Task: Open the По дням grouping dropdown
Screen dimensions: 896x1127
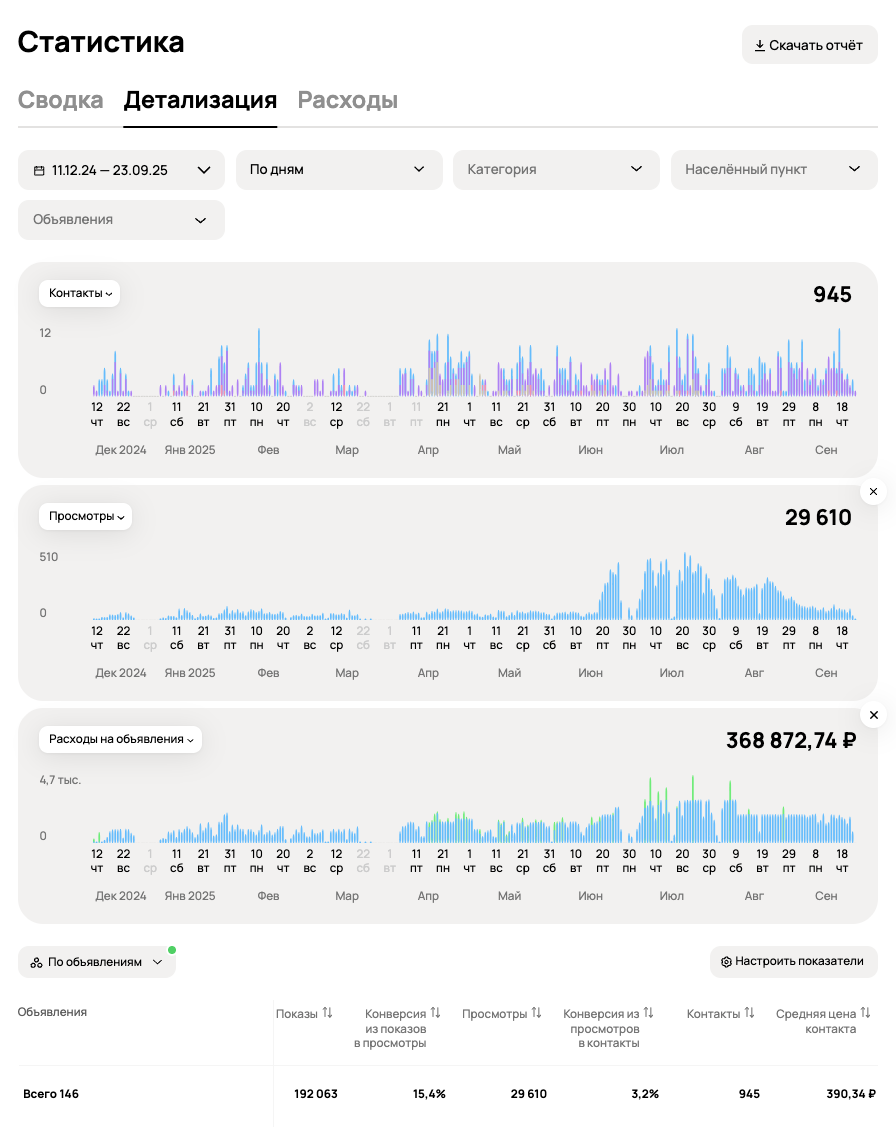Action: pyautogui.click(x=339, y=170)
